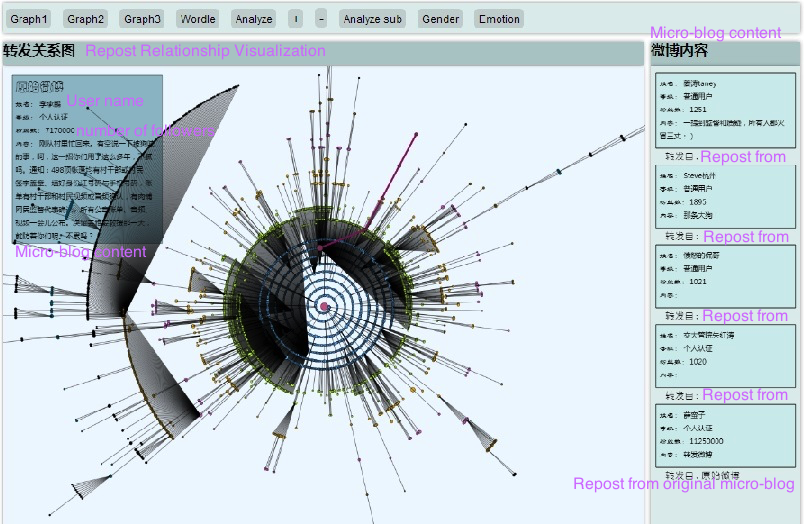Screen dimensions: 804x524
Task: Select the pink center node of the radial graph
Action: pos(324,306)
